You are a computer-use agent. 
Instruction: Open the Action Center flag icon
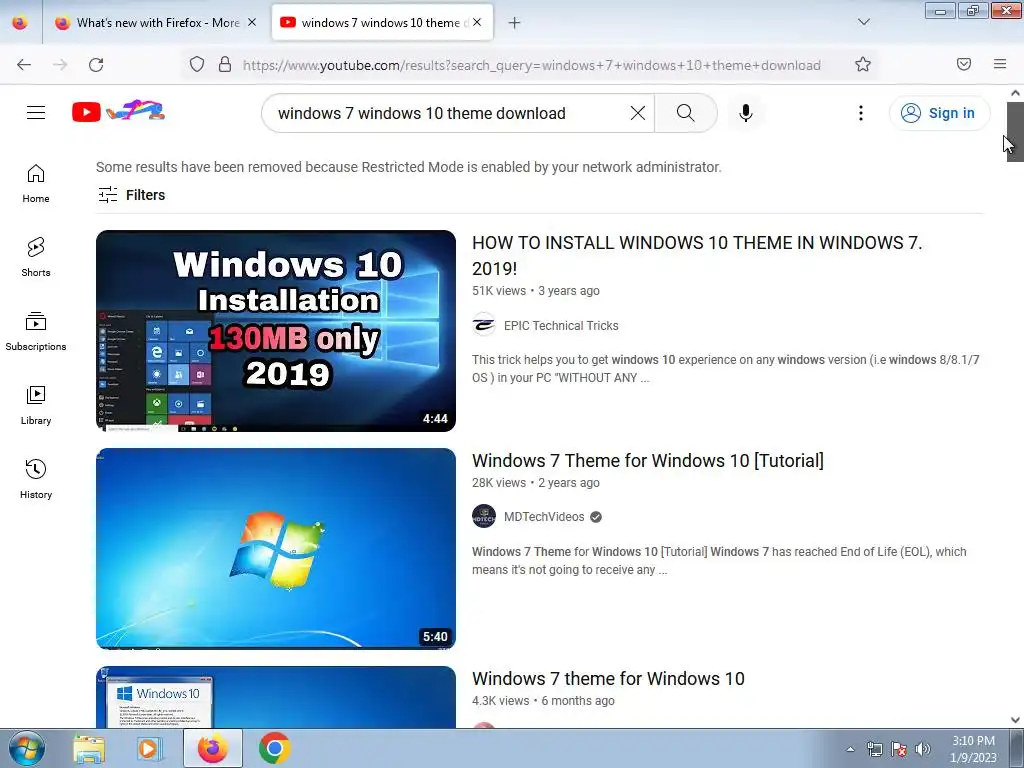899,749
